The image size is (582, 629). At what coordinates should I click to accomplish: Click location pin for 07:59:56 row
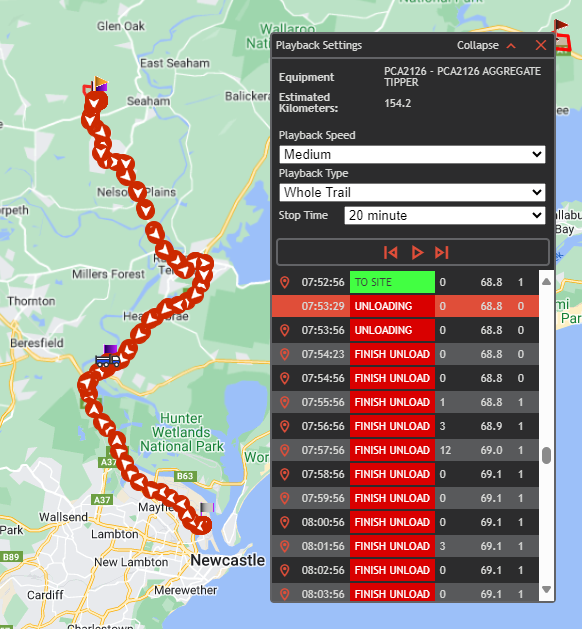click(x=284, y=499)
